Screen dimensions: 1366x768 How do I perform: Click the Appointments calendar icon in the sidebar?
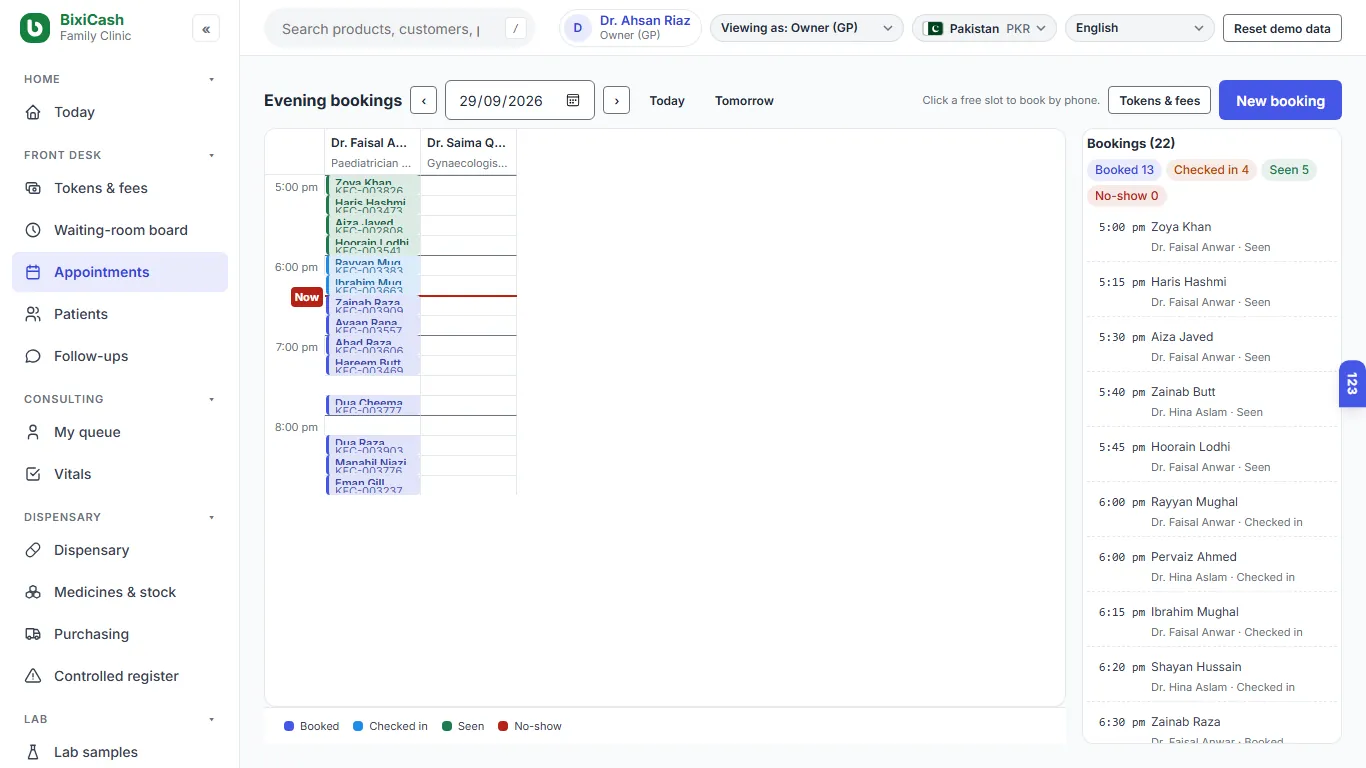point(34,272)
